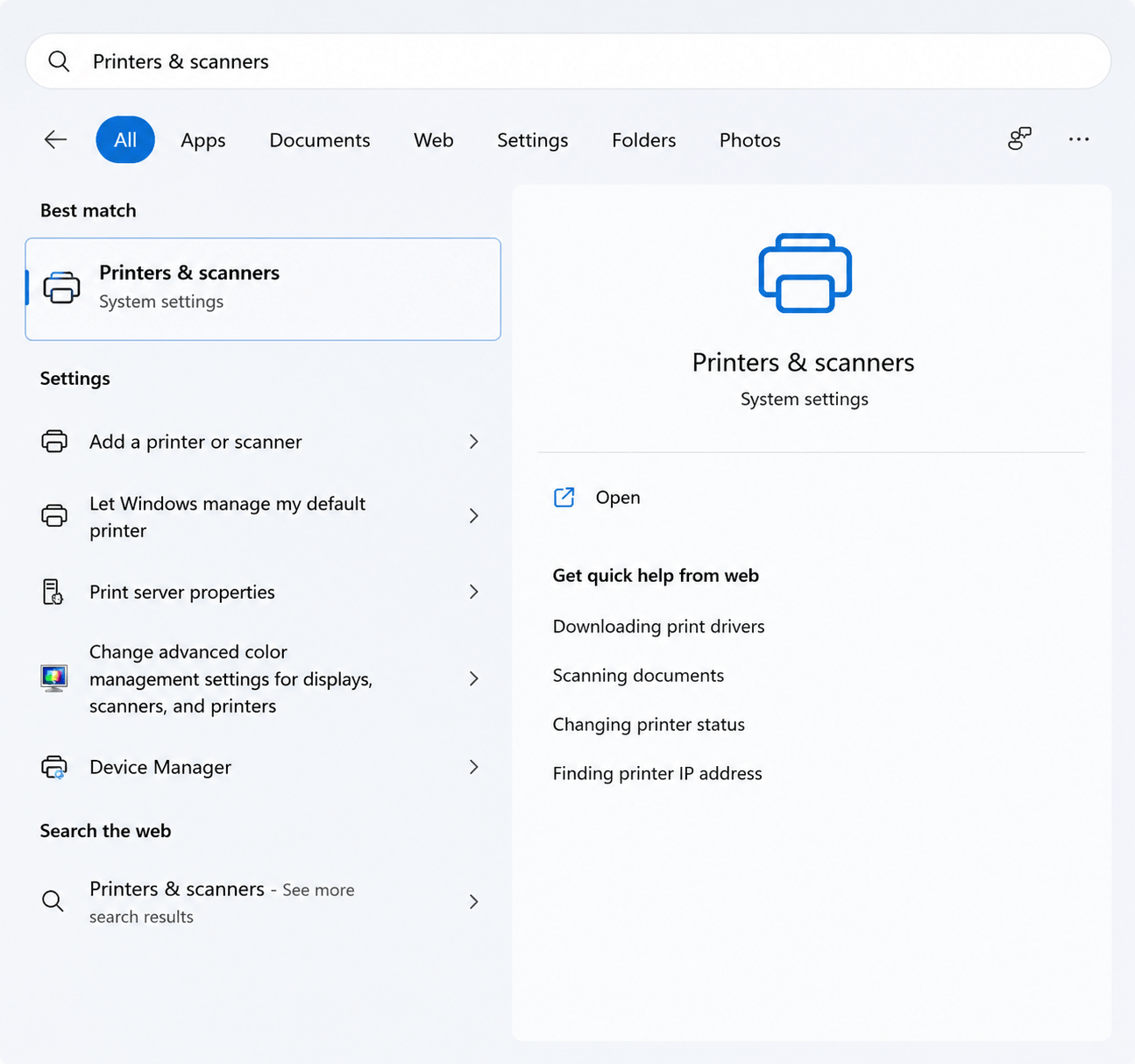The height and width of the screenshot is (1064, 1135).
Task: Click the search text field
Action: [568, 61]
